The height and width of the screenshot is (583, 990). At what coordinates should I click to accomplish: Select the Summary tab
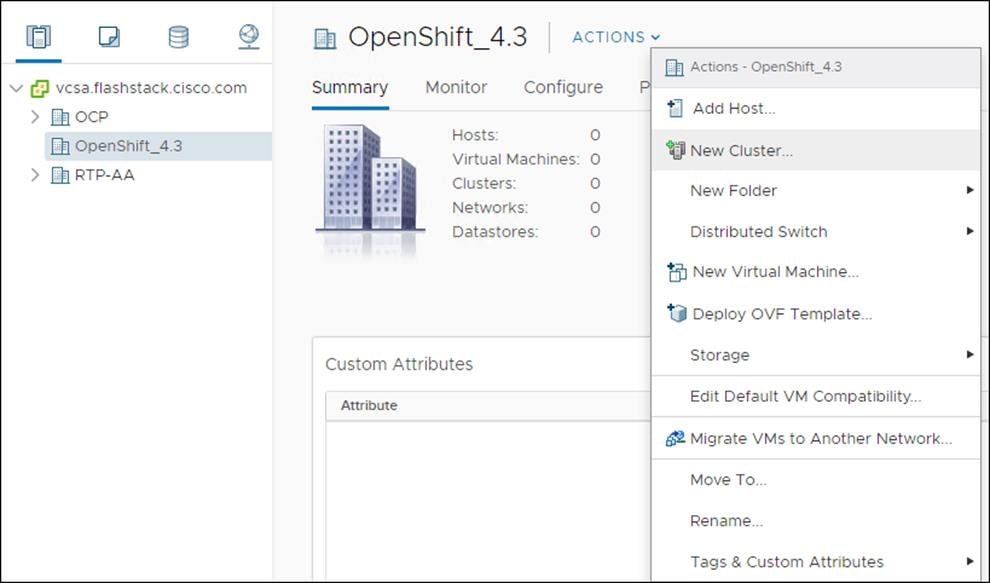click(x=350, y=87)
